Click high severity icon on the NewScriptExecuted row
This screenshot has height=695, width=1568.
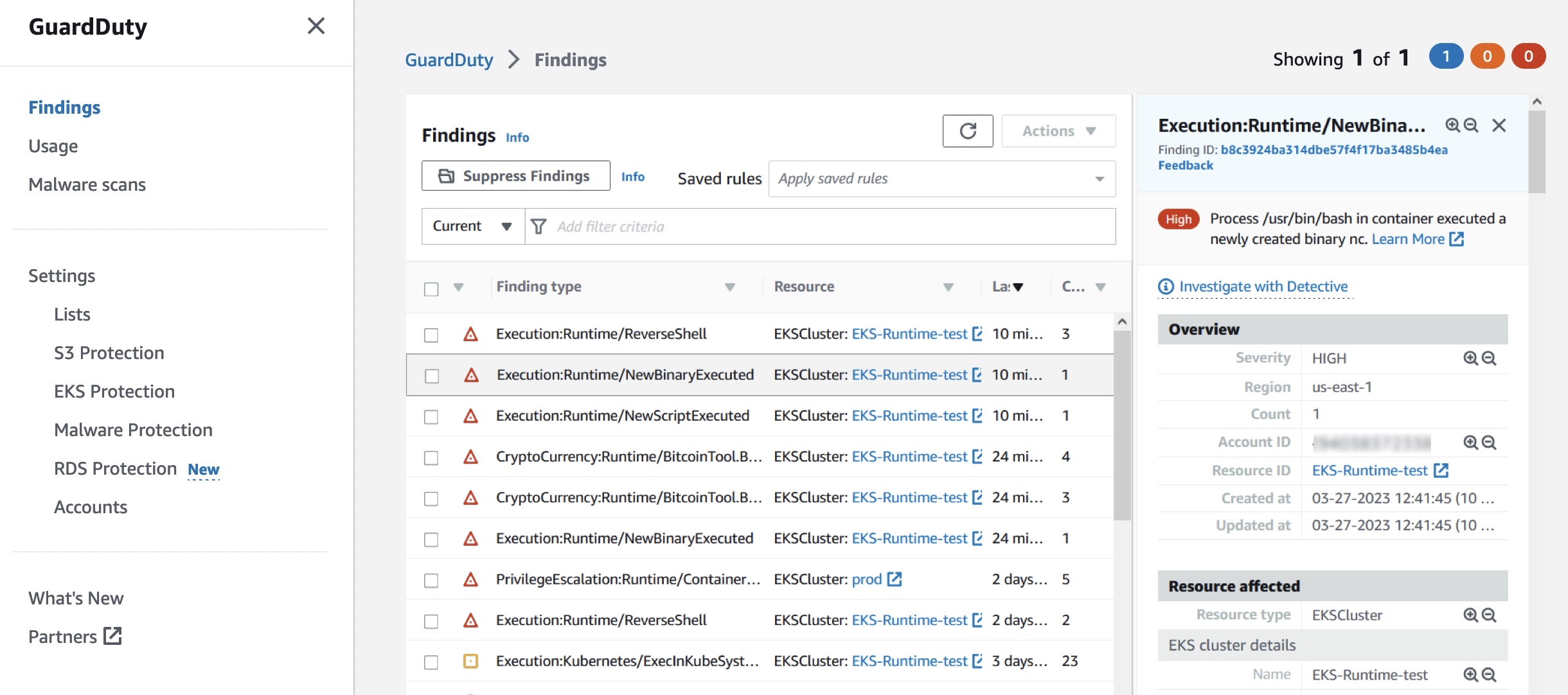pyautogui.click(x=471, y=416)
